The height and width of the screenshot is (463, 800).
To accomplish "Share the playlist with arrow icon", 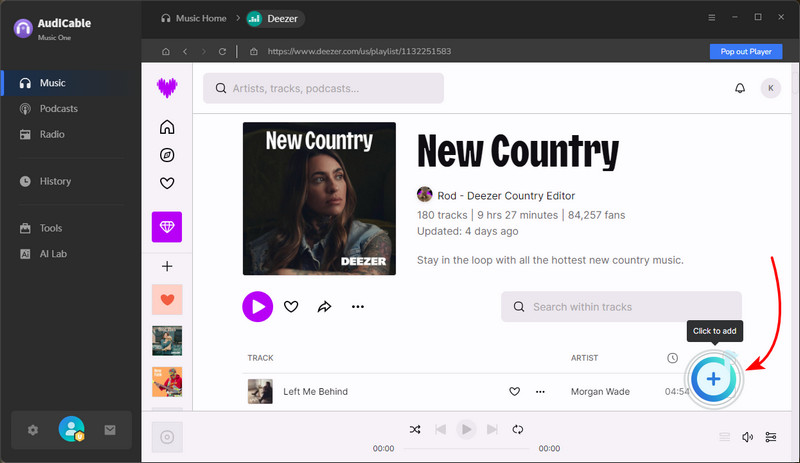I will pyautogui.click(x=324, y=307).
